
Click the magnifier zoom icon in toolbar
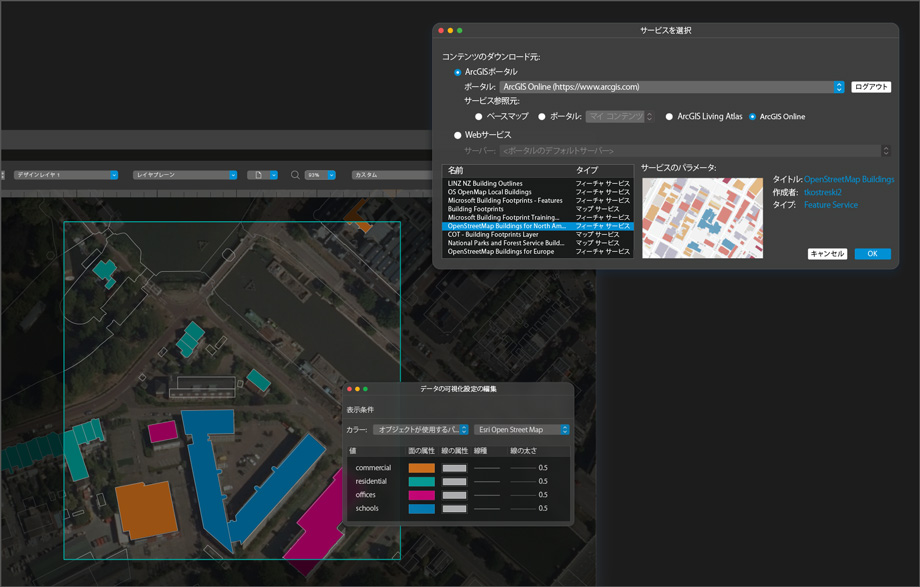295,175
